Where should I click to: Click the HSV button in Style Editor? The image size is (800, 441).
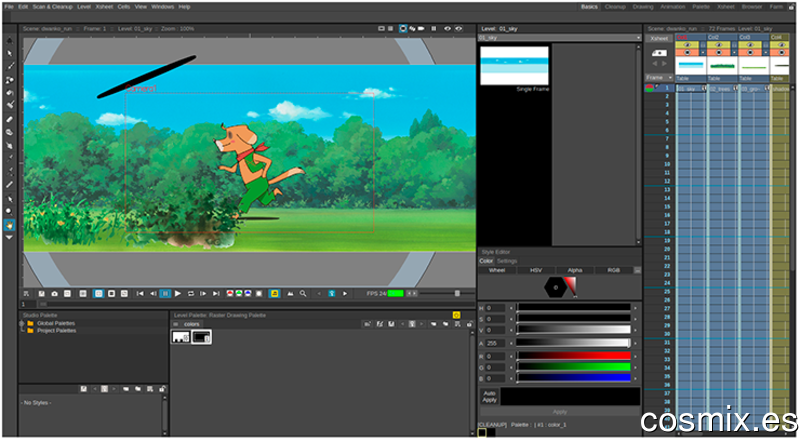pyautogui.click(x=536, y=271)
